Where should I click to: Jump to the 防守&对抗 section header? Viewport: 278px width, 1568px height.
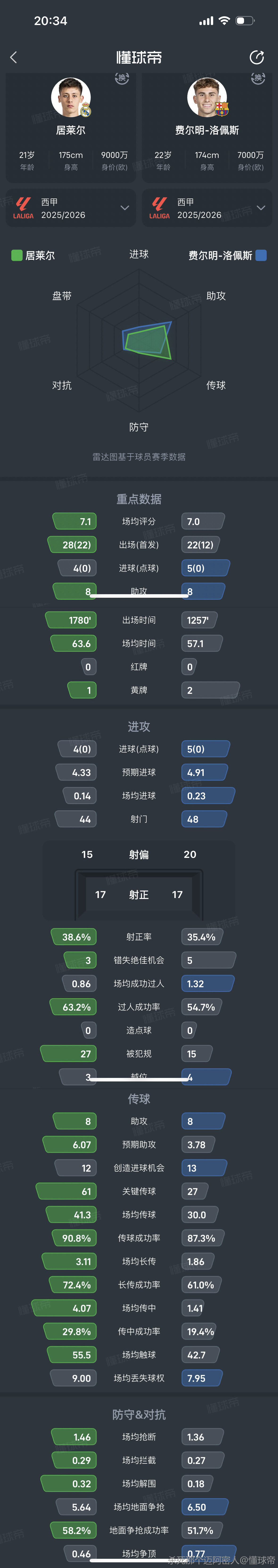click(x=139, y=1415)
